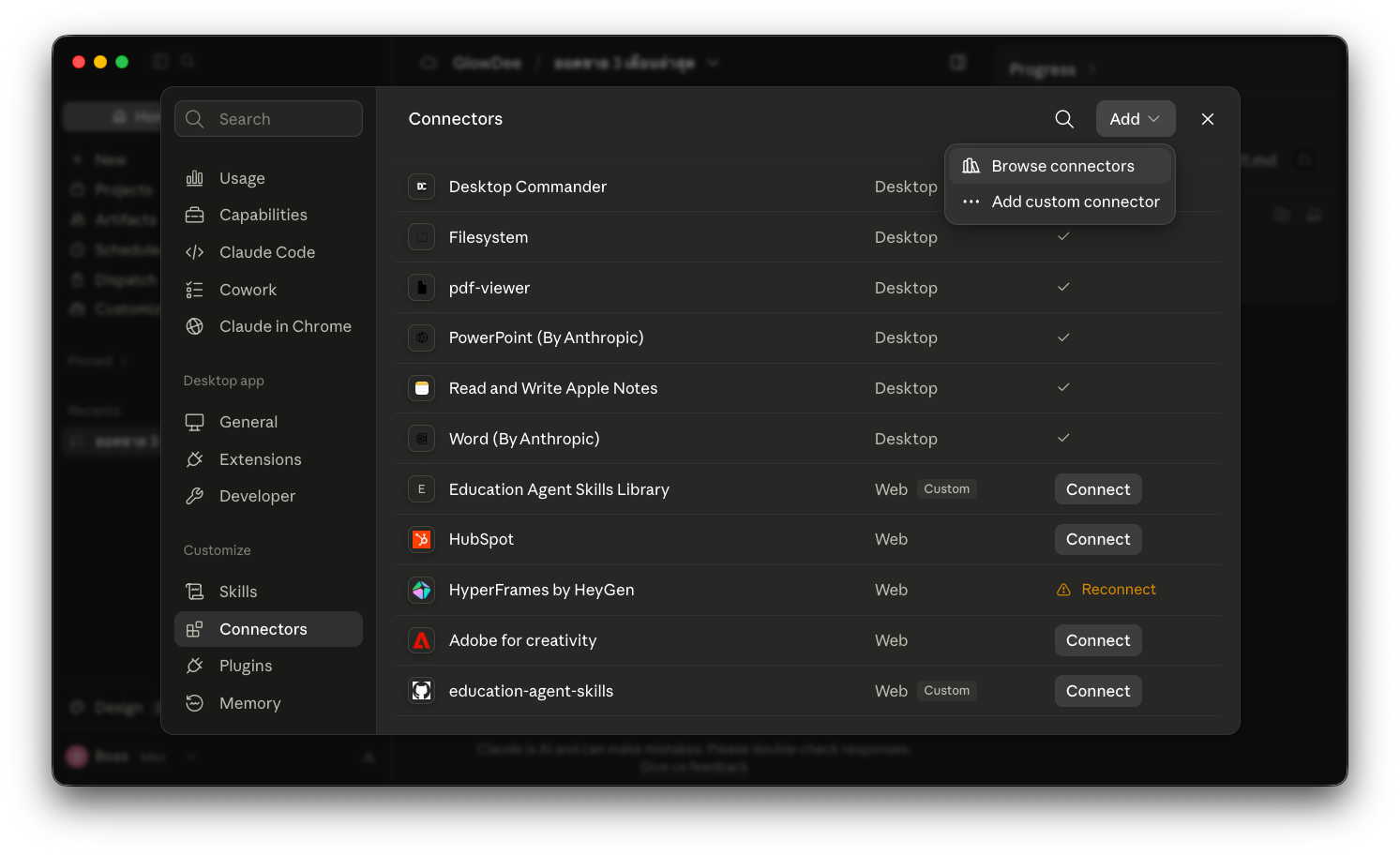Screen dimensions: 1400x855
Task: Click the checkmark in the pdf-viewer row
Action: point(1063,287)
